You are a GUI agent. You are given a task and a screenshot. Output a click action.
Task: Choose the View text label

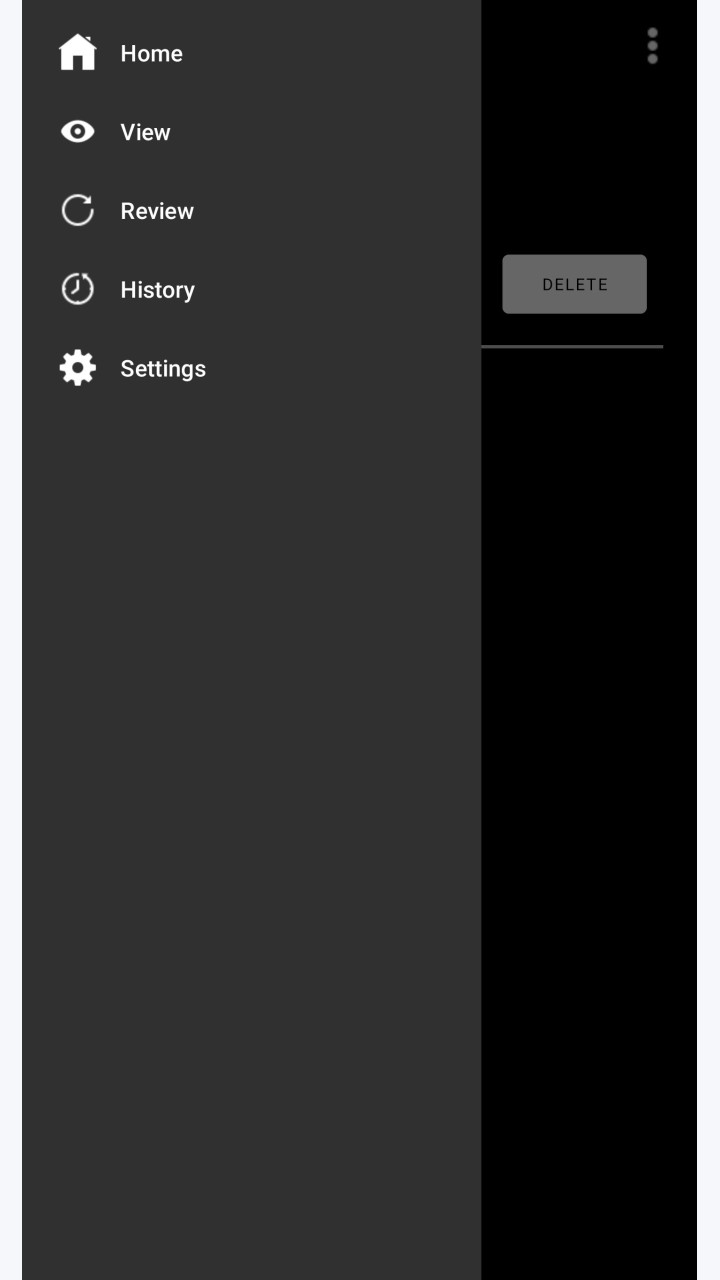click(145, 132)
